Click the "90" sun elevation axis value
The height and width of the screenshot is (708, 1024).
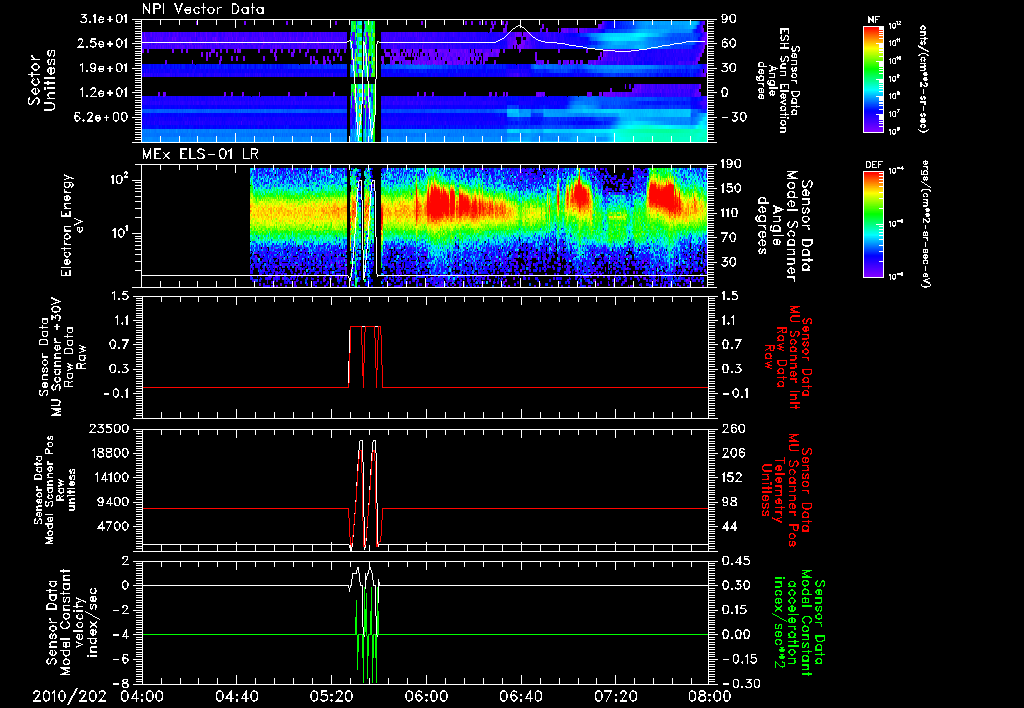(729, 19)
